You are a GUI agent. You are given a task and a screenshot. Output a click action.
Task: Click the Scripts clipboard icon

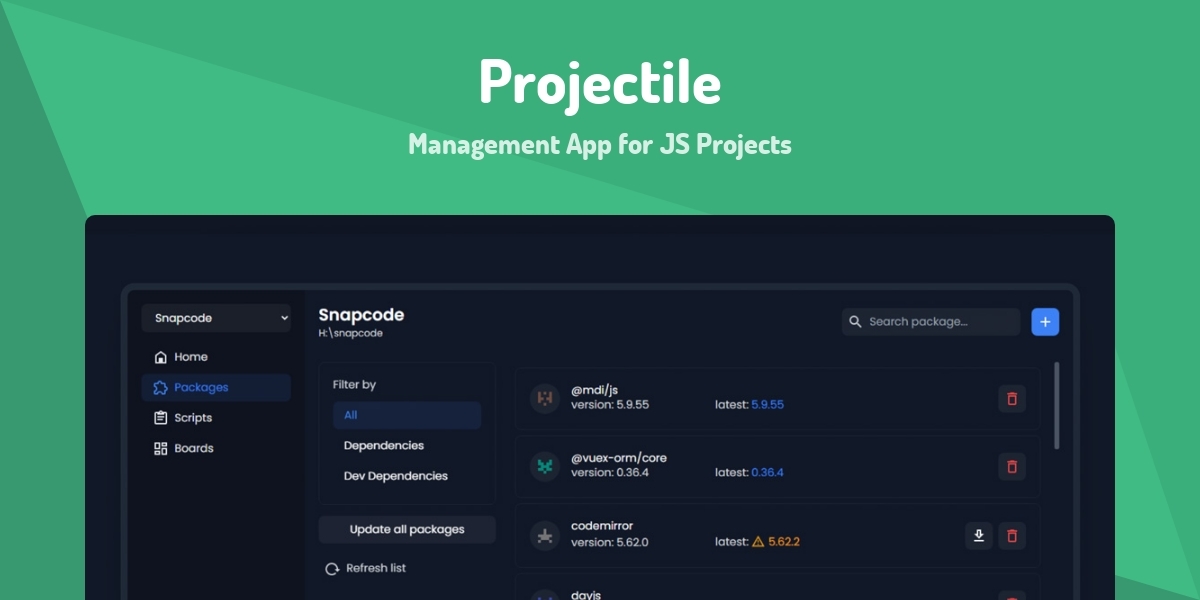(x=160, y=417)
